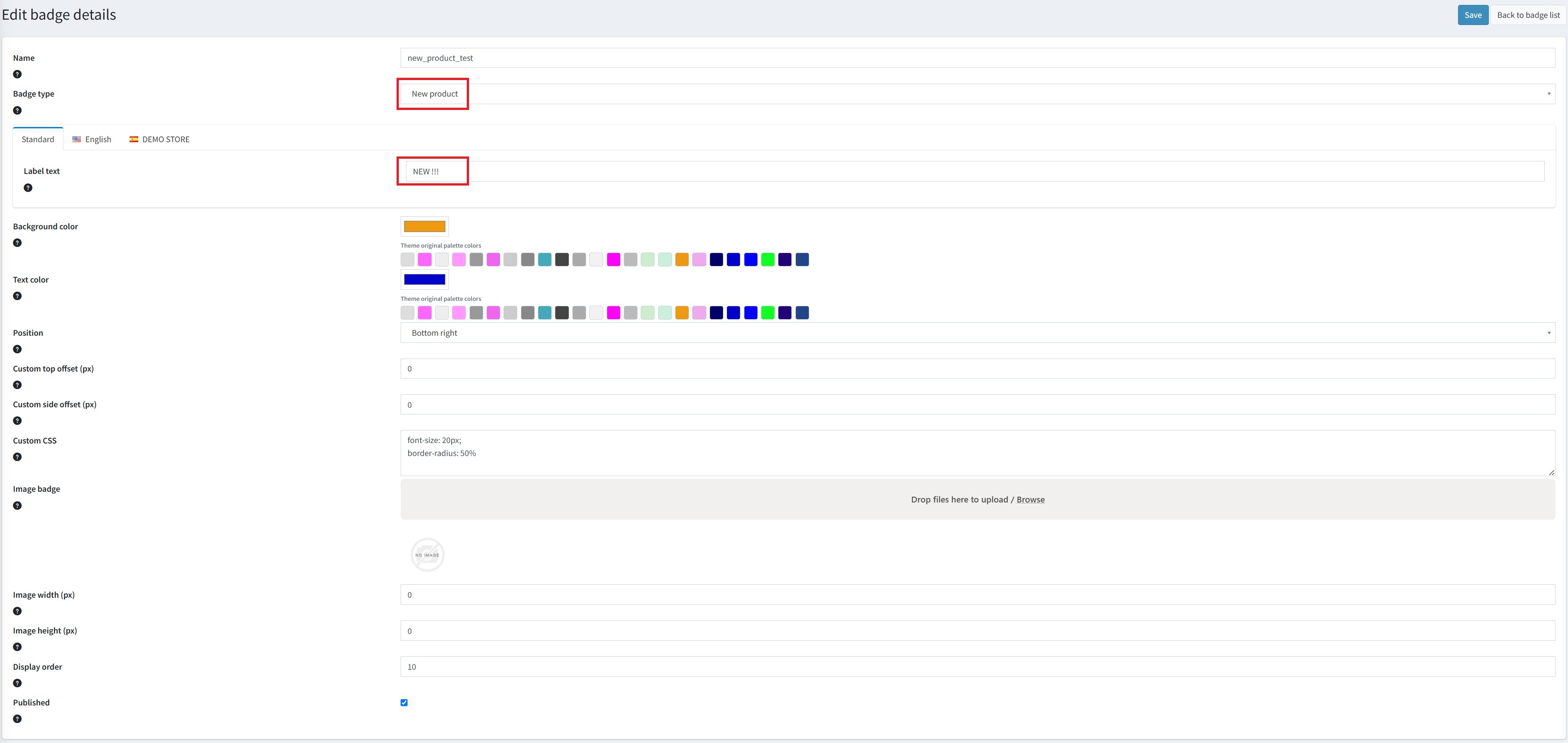
Task: Pick orange from Background color palette
Action: click(x=682, y=260)
